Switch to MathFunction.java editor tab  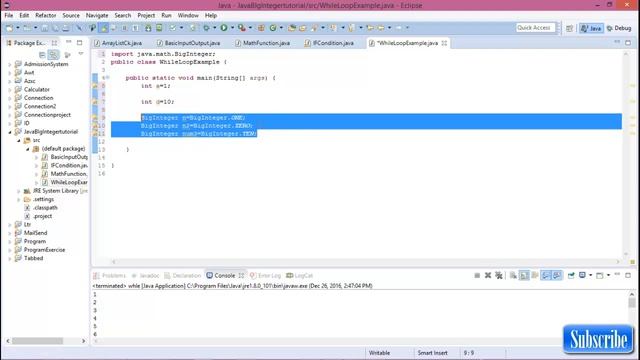coord(266,43)
